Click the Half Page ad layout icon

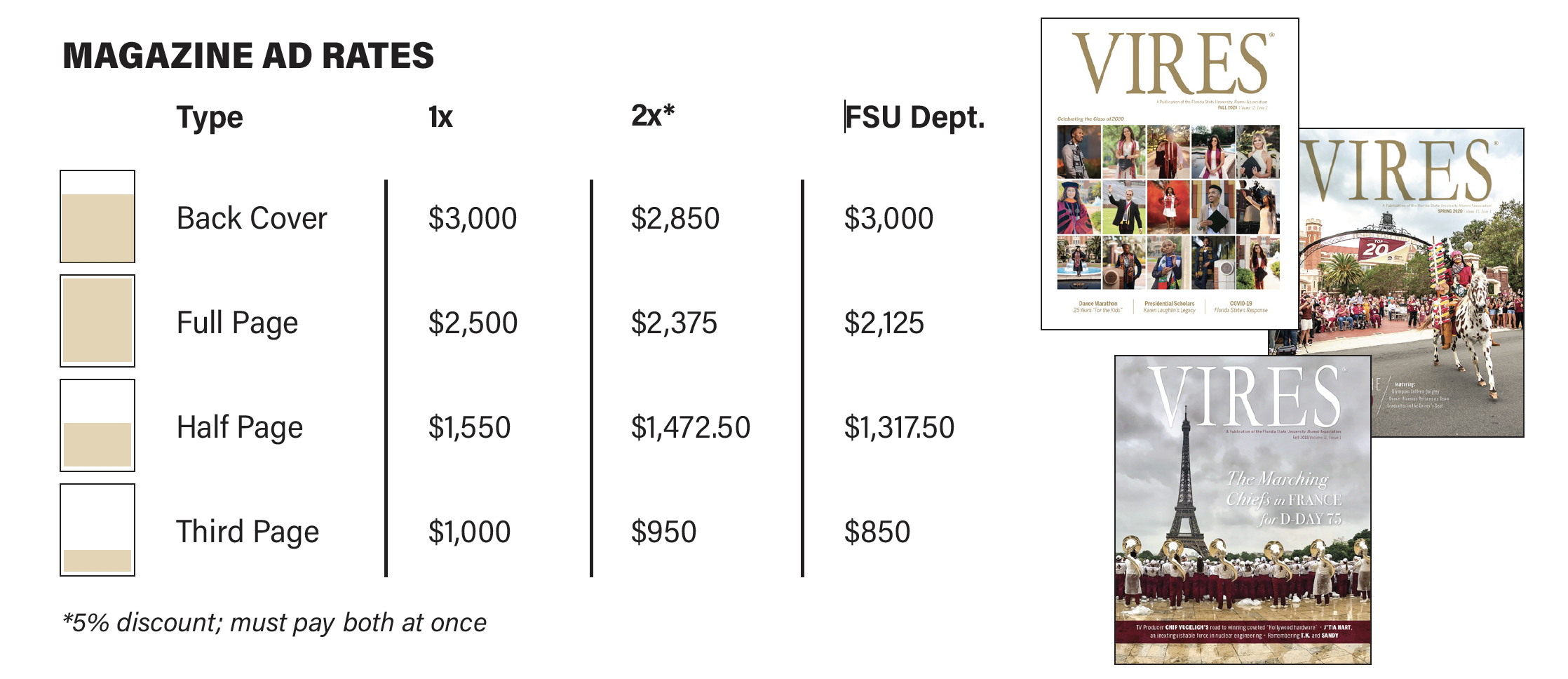click(97, 425)
